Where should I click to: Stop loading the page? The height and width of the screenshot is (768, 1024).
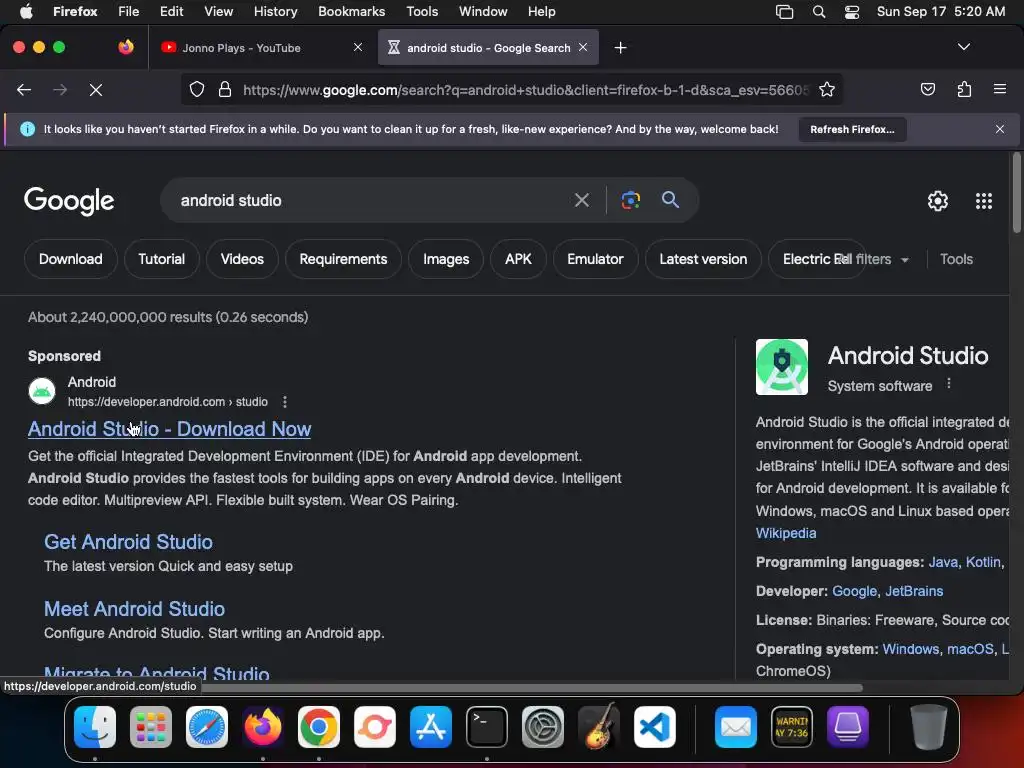tap(96, 89)
